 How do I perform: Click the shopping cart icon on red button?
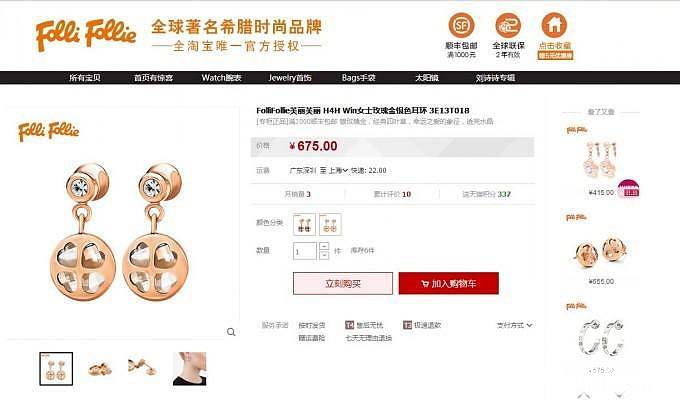[425, 284]
